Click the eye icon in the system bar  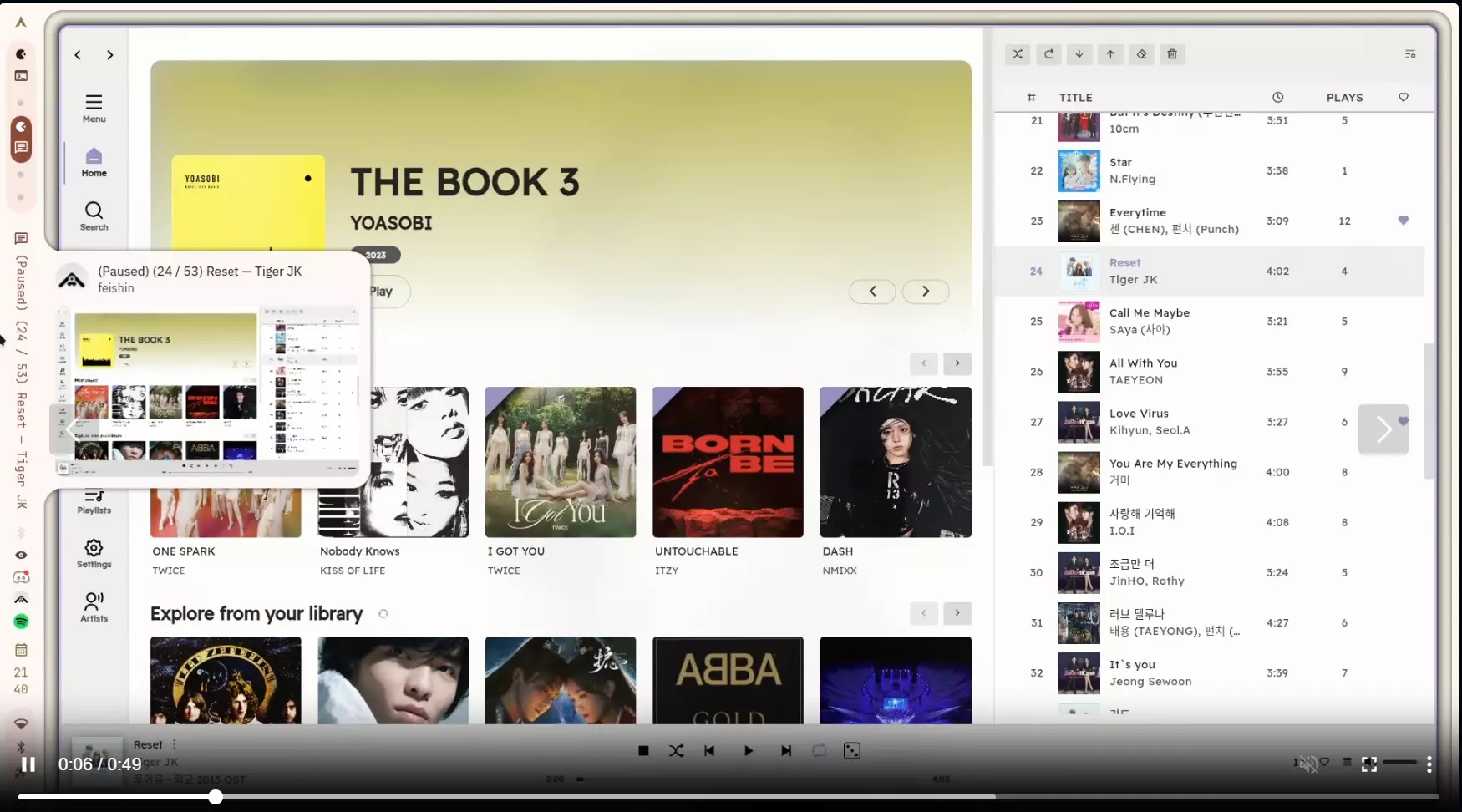point(21,556)
